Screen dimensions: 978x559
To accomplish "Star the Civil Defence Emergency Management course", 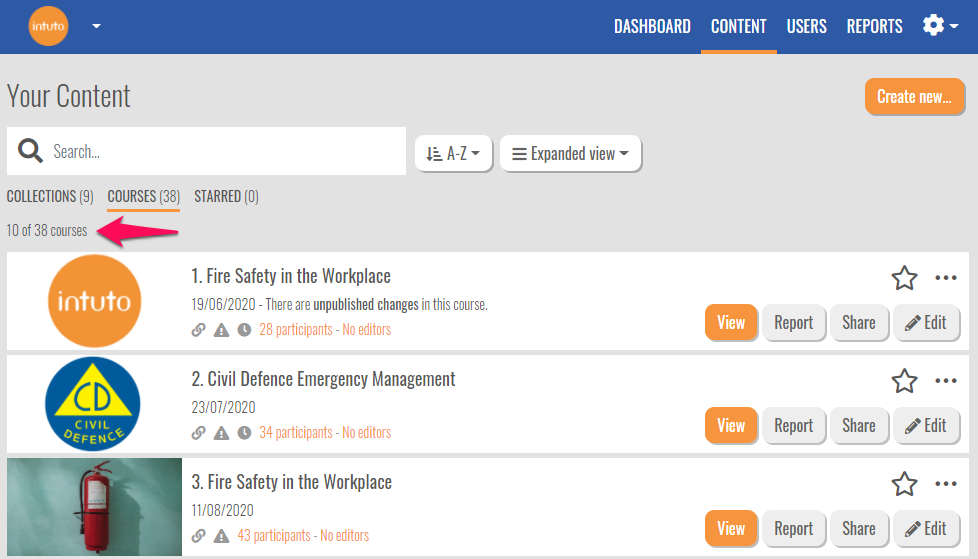I will (904, 381).
